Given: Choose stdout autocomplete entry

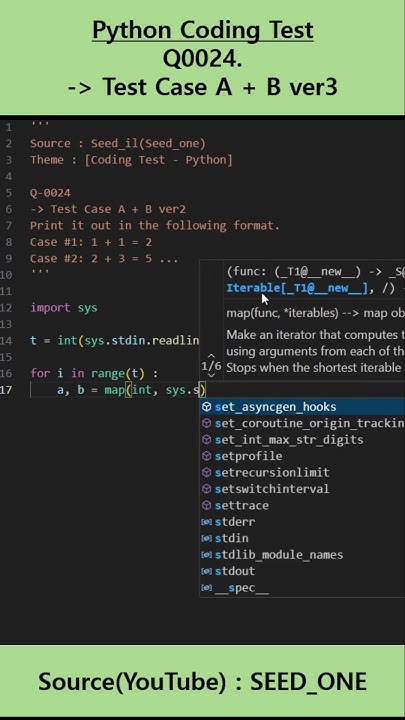Looking at the screenshot, I should [303, 571].
